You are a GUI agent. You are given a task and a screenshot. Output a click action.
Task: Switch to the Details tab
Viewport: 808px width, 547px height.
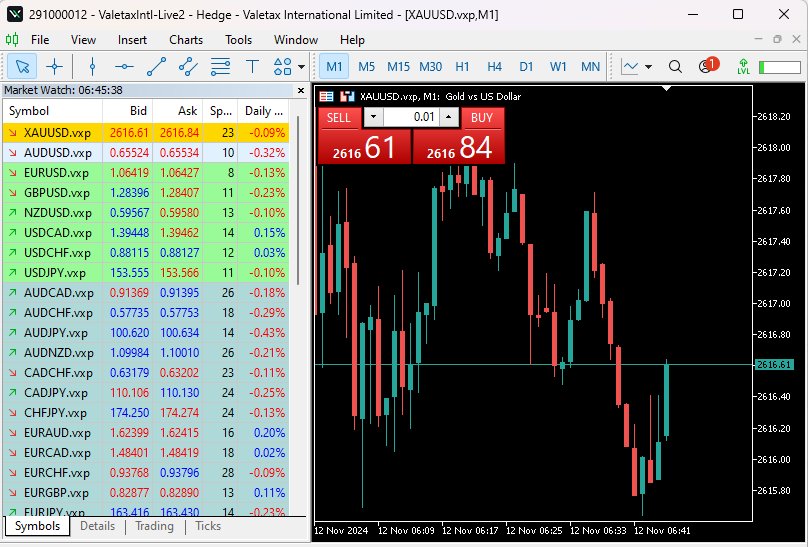97,526
